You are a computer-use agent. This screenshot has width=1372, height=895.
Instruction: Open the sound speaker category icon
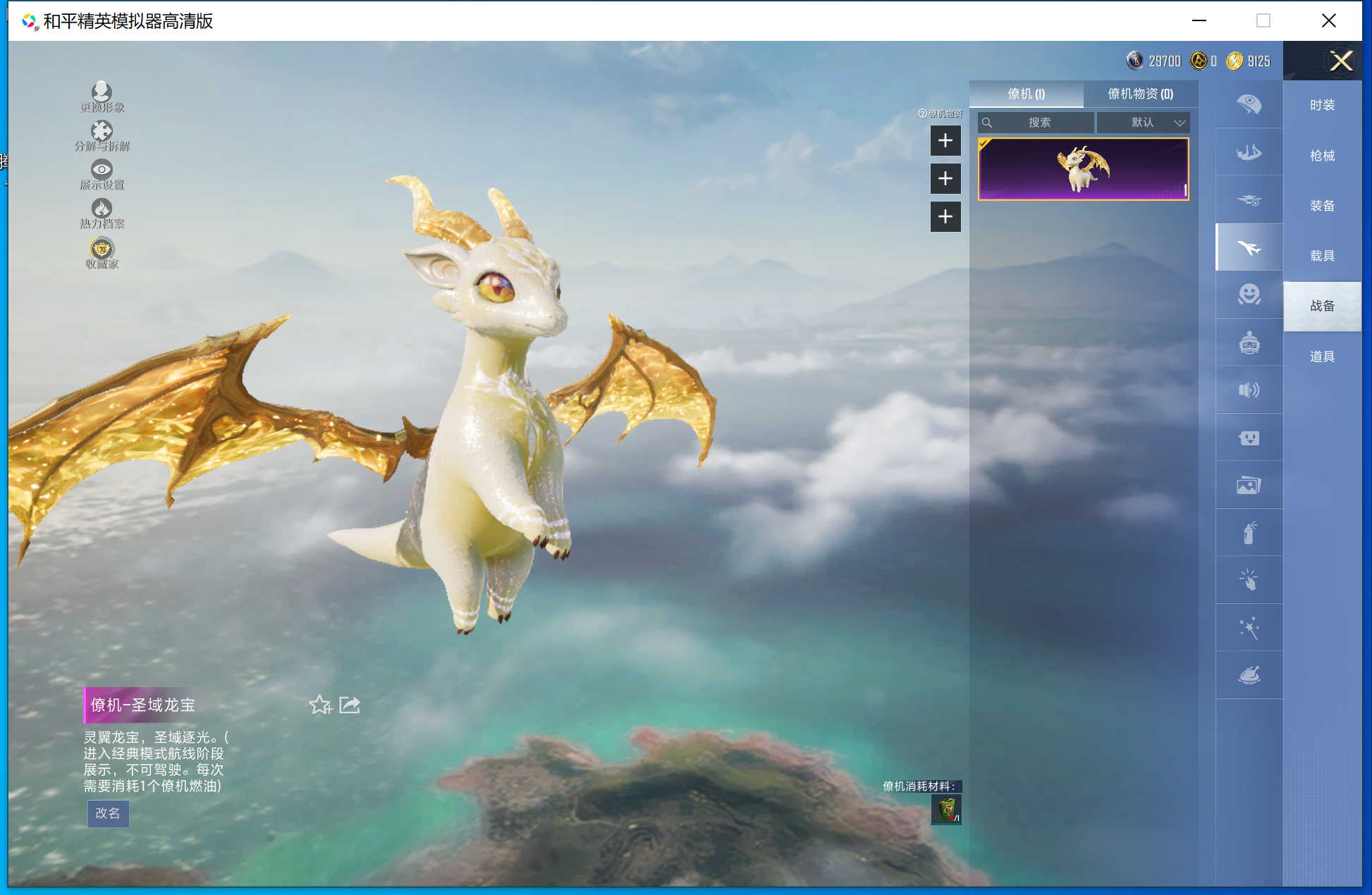[1249, 390]
